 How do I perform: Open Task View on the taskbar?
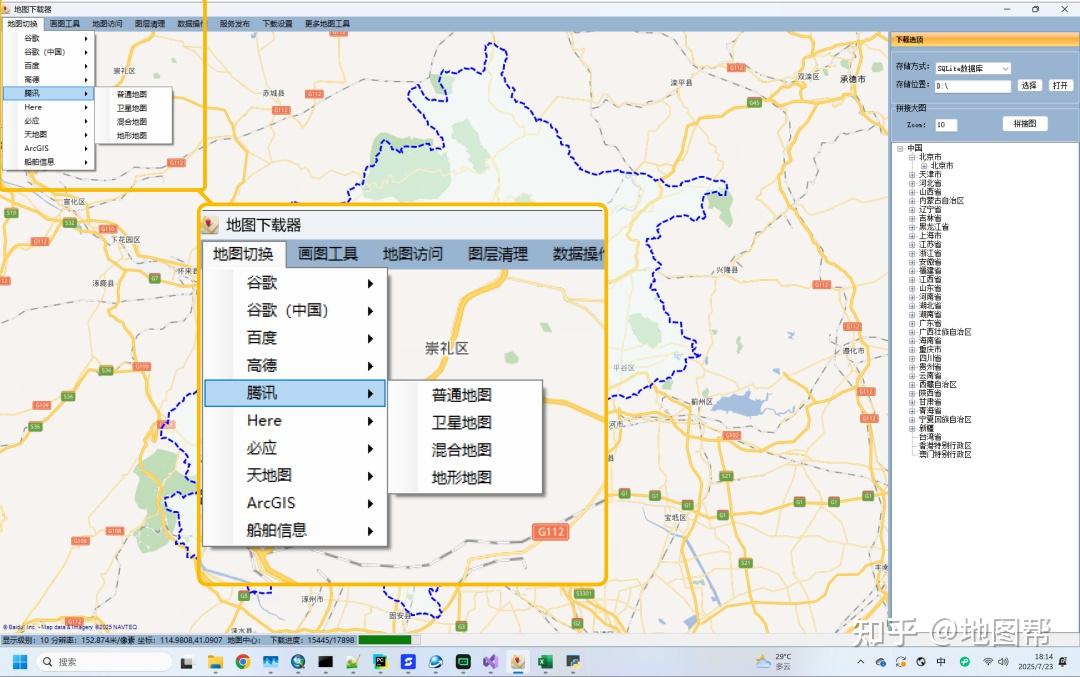187,663
